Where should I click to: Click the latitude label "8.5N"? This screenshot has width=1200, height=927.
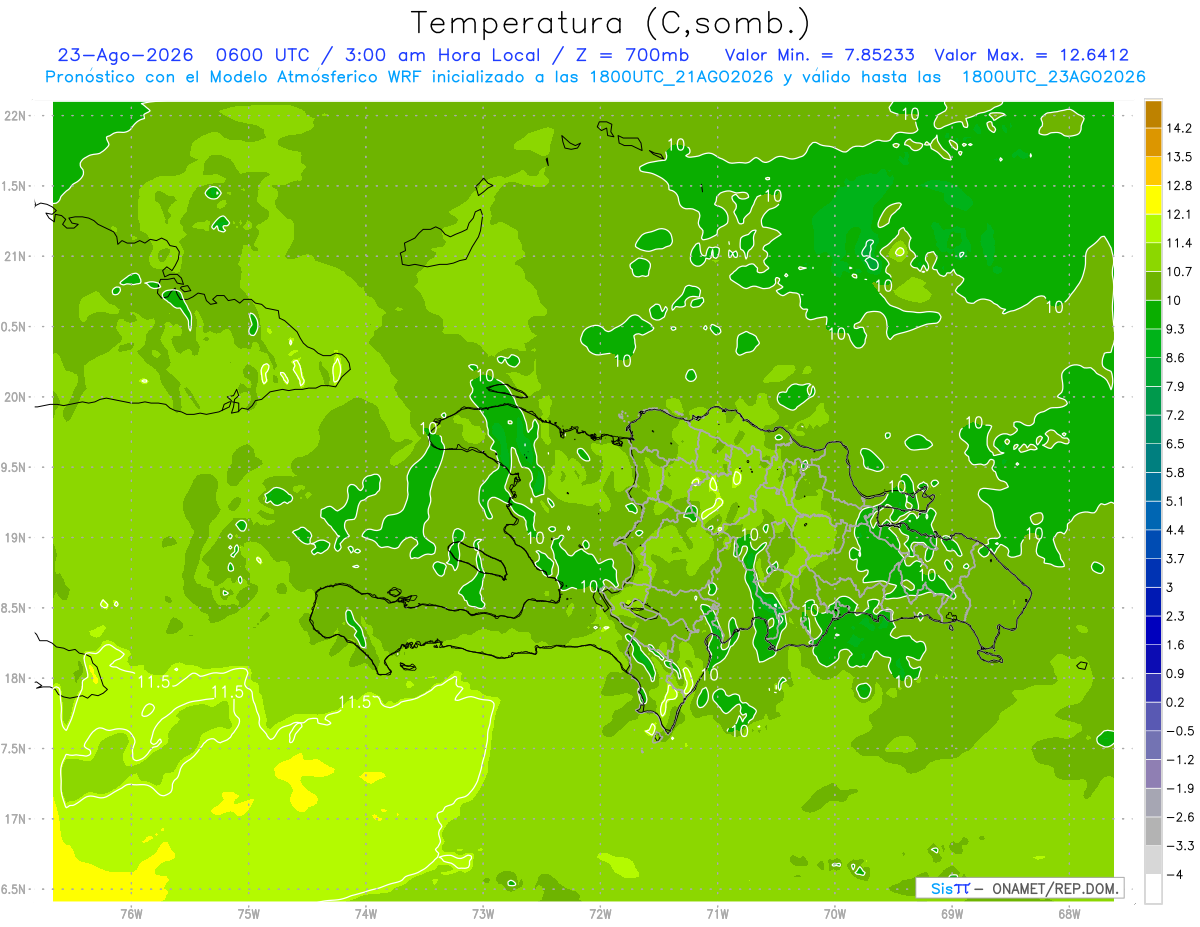pyautogui.click(x=15, y=608)
